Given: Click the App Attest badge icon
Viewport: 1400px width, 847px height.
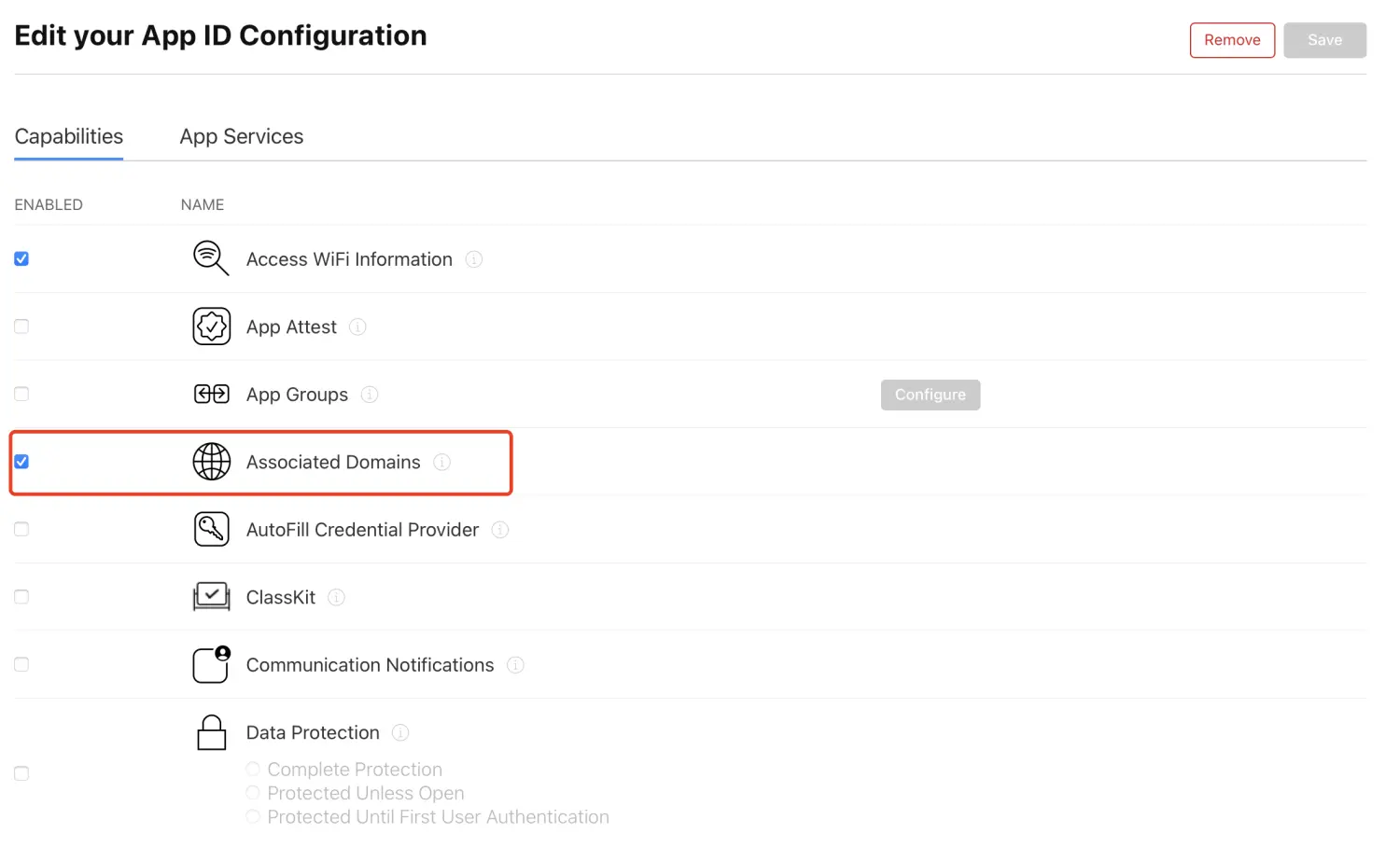Looking at the screenshot, I should pos(211,326).
